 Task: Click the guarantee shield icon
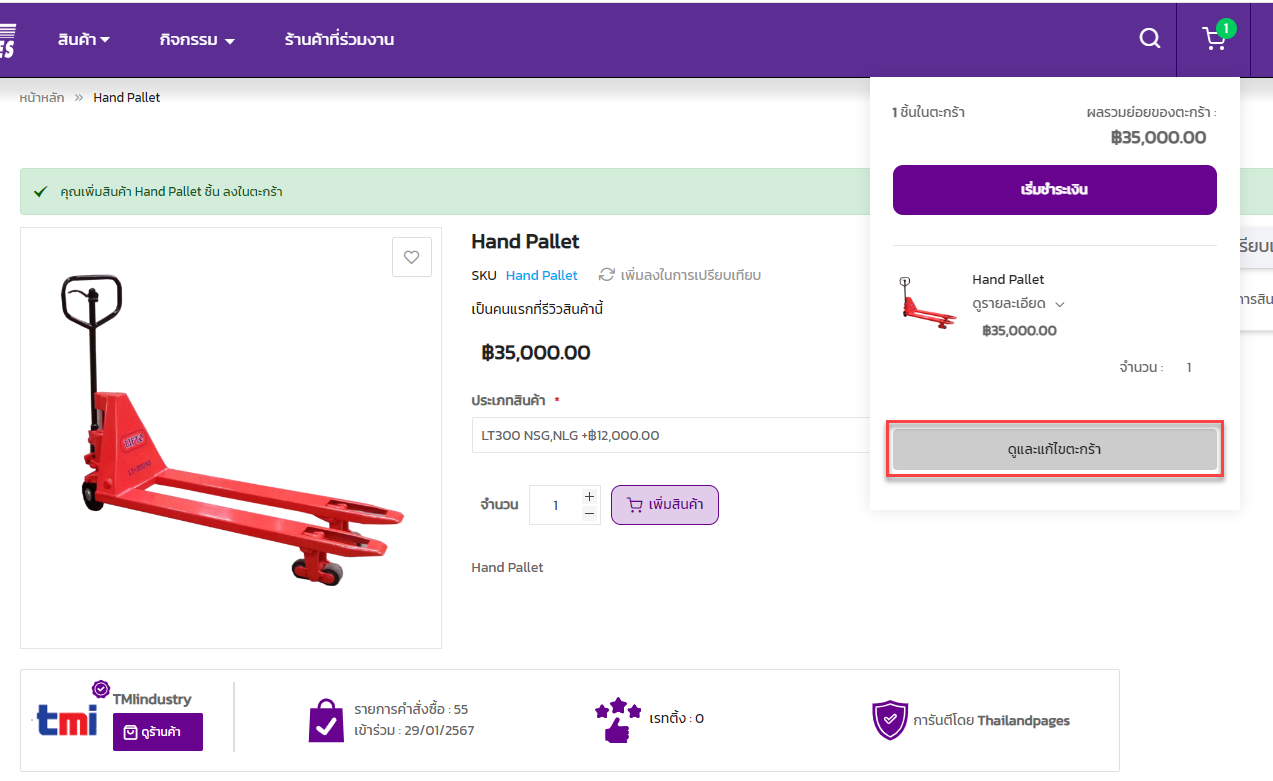[x=889, y=719]
